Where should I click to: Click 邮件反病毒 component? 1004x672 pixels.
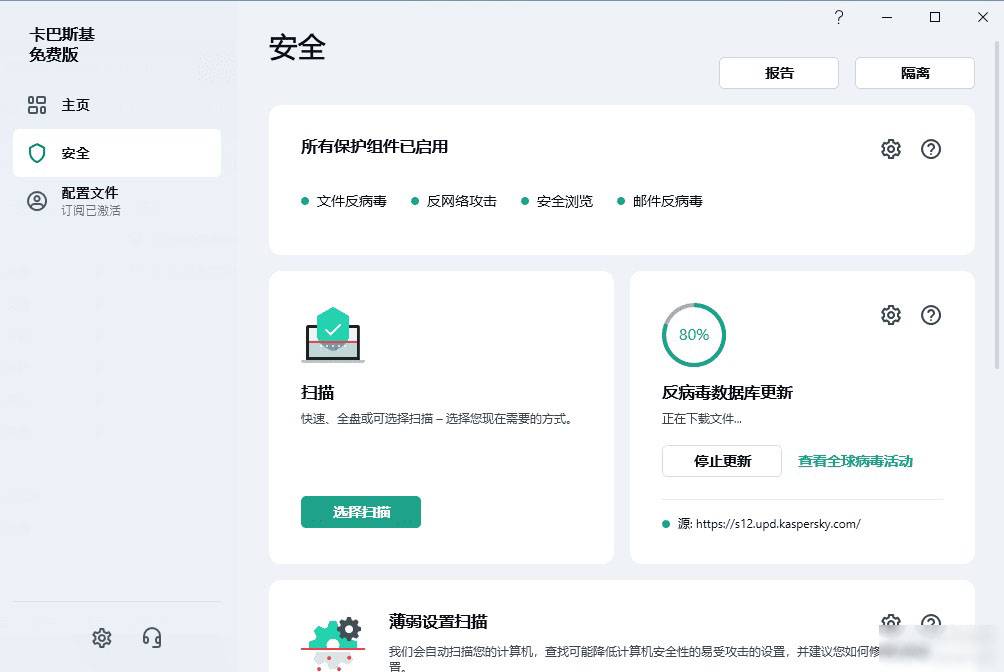coord(660,201)
